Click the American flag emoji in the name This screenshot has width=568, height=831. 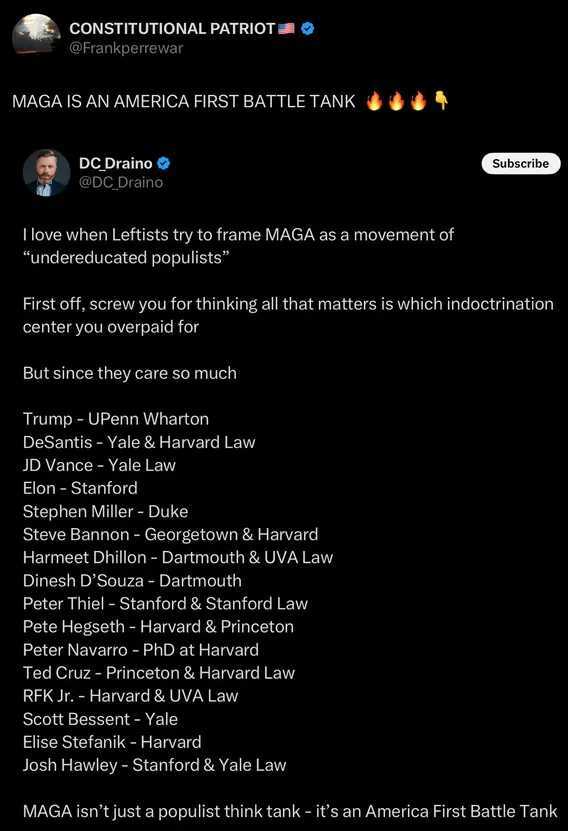click(286, 28)
